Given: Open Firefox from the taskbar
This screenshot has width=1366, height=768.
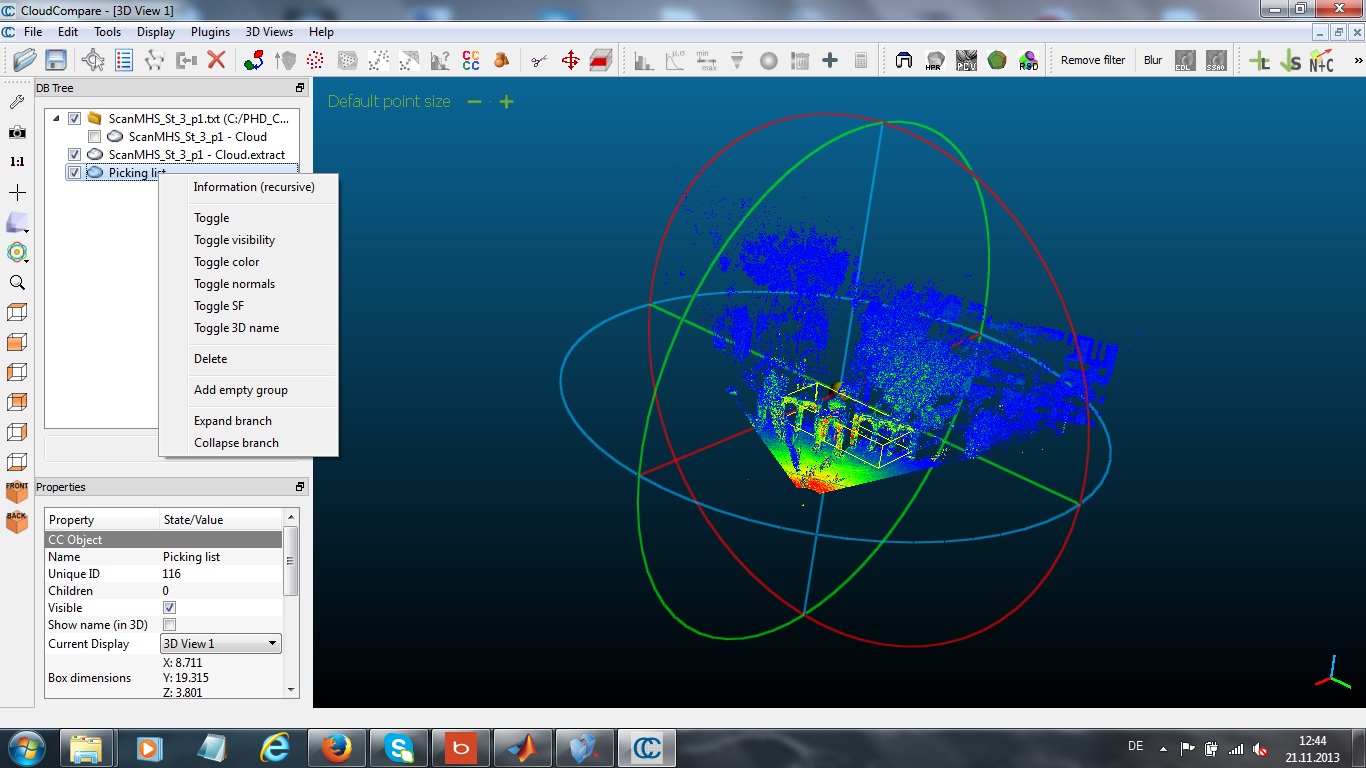Looking at the screenshot, I should [x=337, y=747].
